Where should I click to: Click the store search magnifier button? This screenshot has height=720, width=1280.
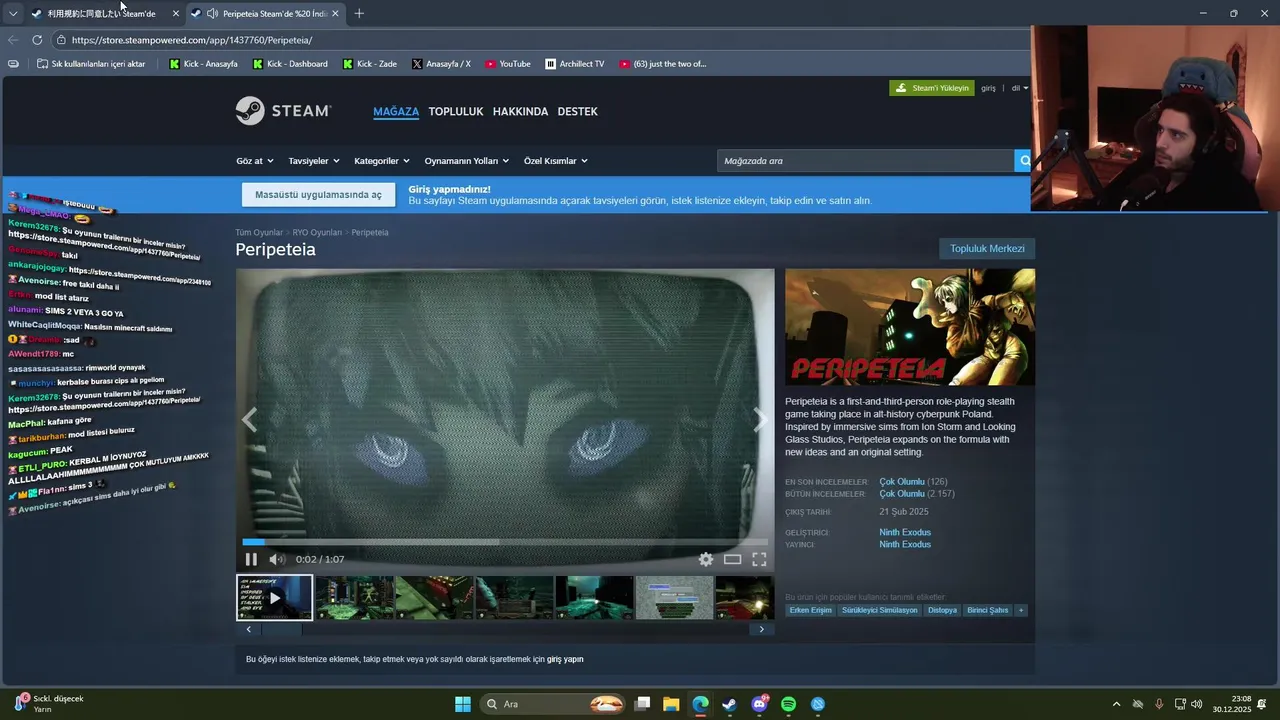pyautogui.click(x=1023, y=161)
